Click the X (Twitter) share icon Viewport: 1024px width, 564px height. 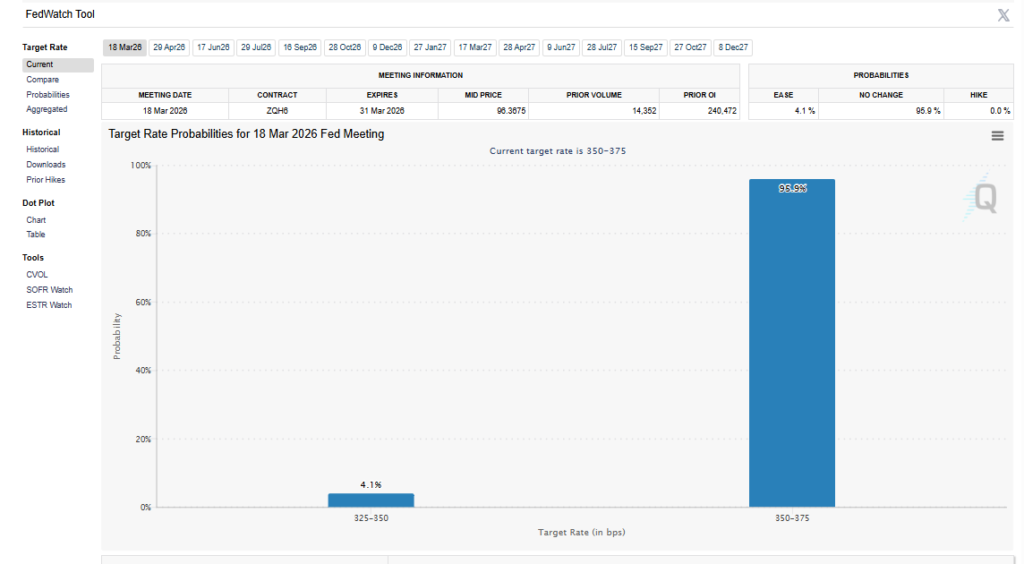pos(1003,15)
